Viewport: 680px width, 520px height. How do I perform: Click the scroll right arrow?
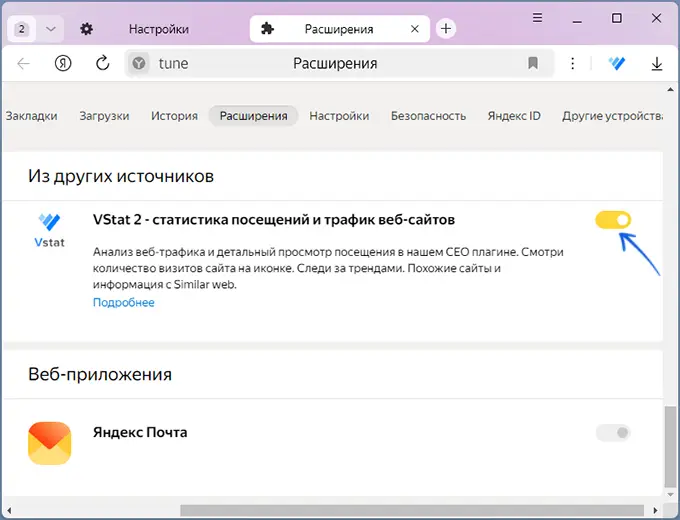[x=655, y=510]
